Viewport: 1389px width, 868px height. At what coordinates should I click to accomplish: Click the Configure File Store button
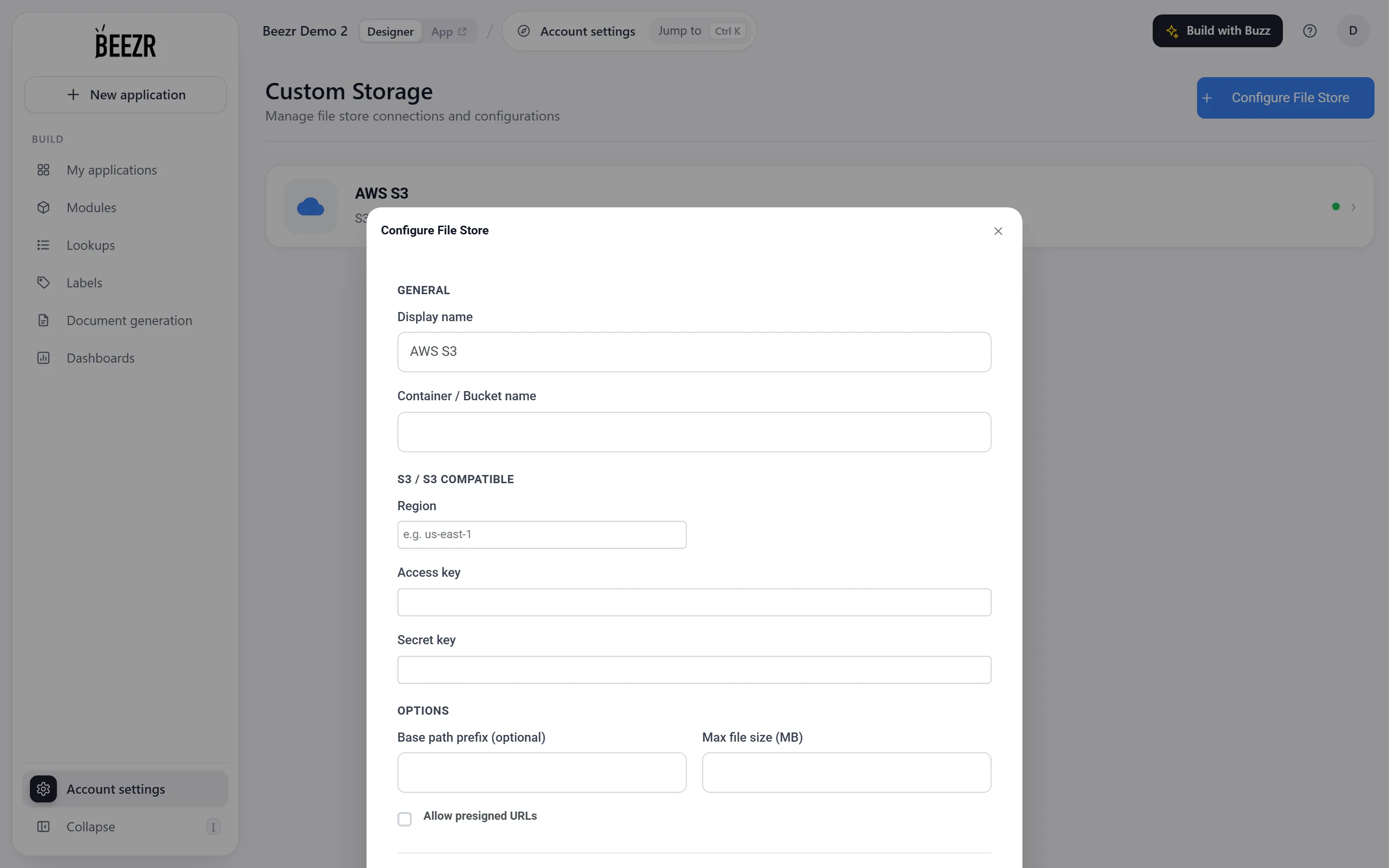pos(1285,97)
